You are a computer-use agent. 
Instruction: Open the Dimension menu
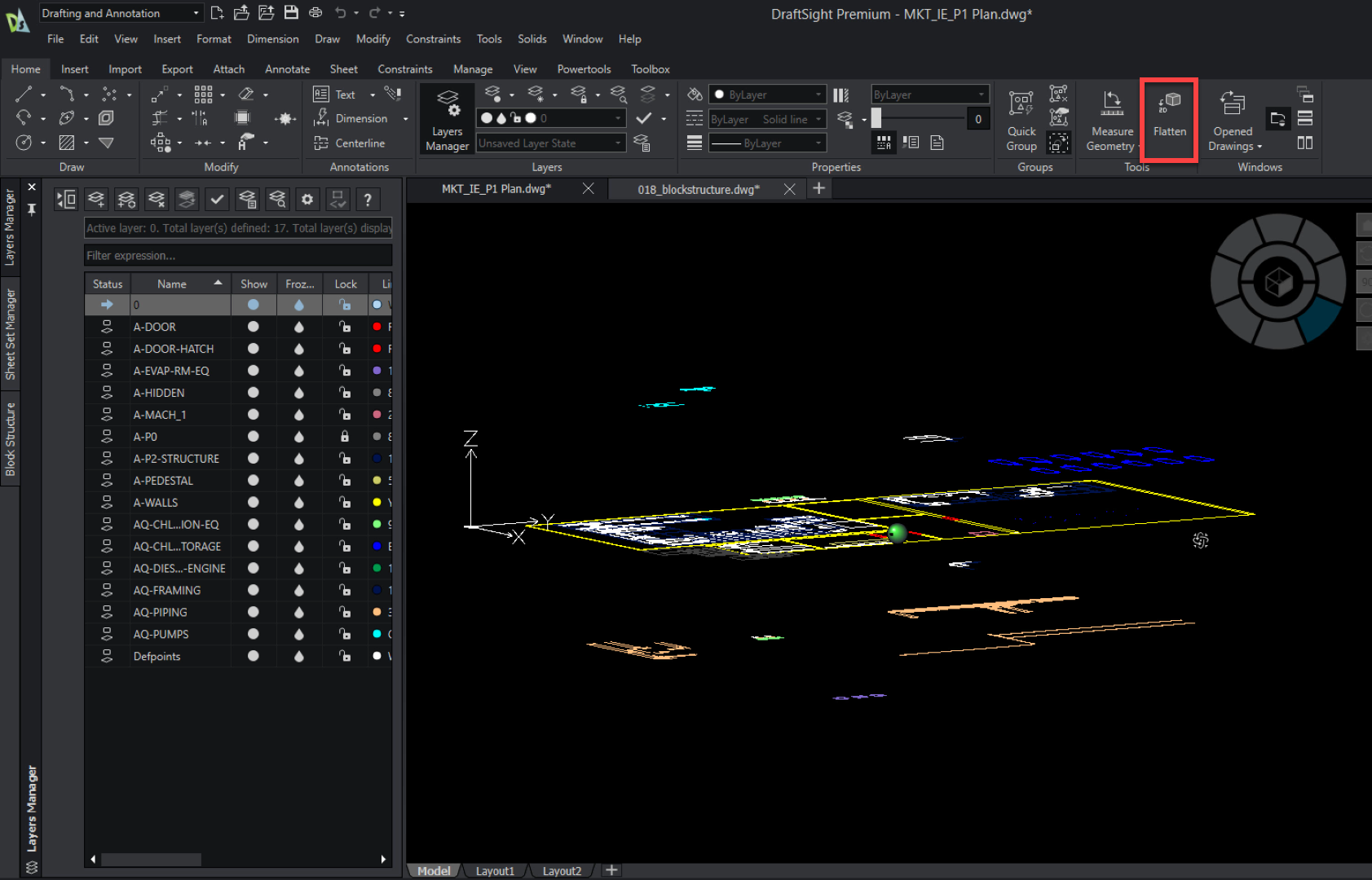click(273, 39)
